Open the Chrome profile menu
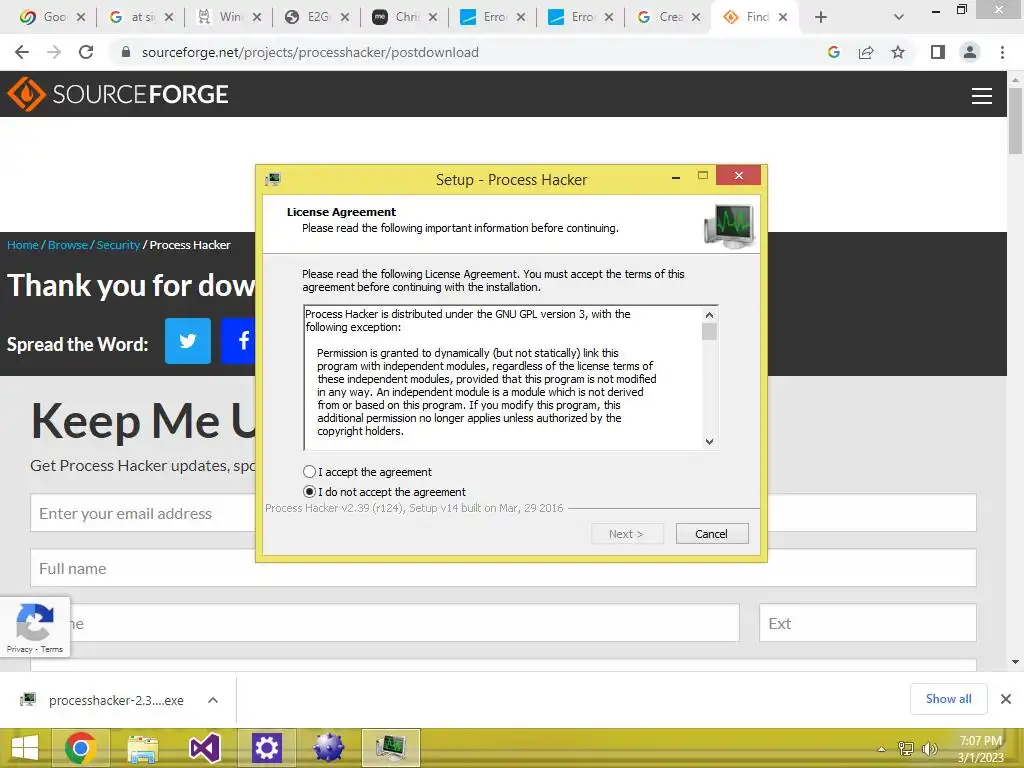The height and width of the screenshot is (768, 1024). pyautogui.click(x=970, y=52)
